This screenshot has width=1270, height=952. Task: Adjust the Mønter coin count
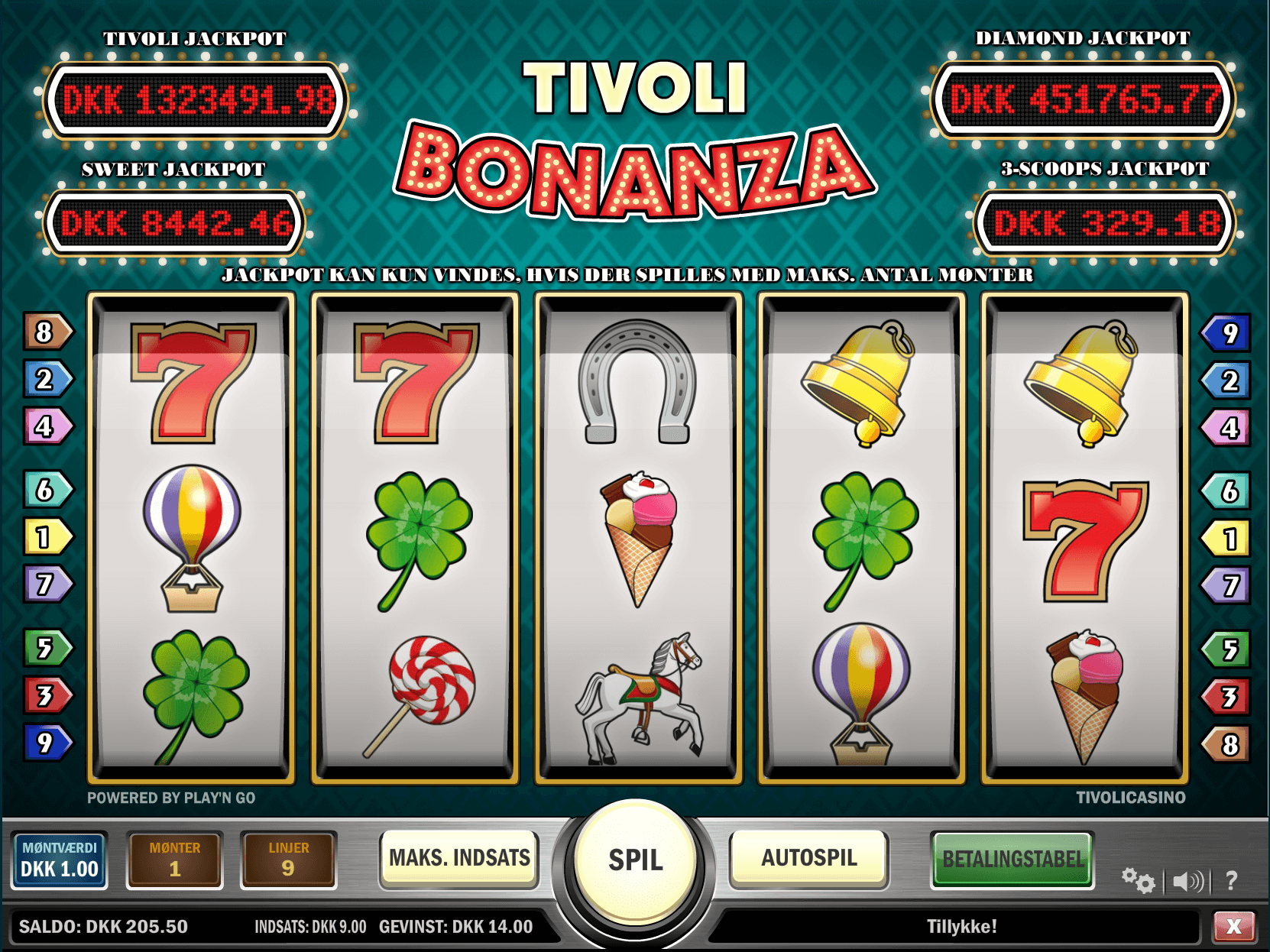(175, 860)
